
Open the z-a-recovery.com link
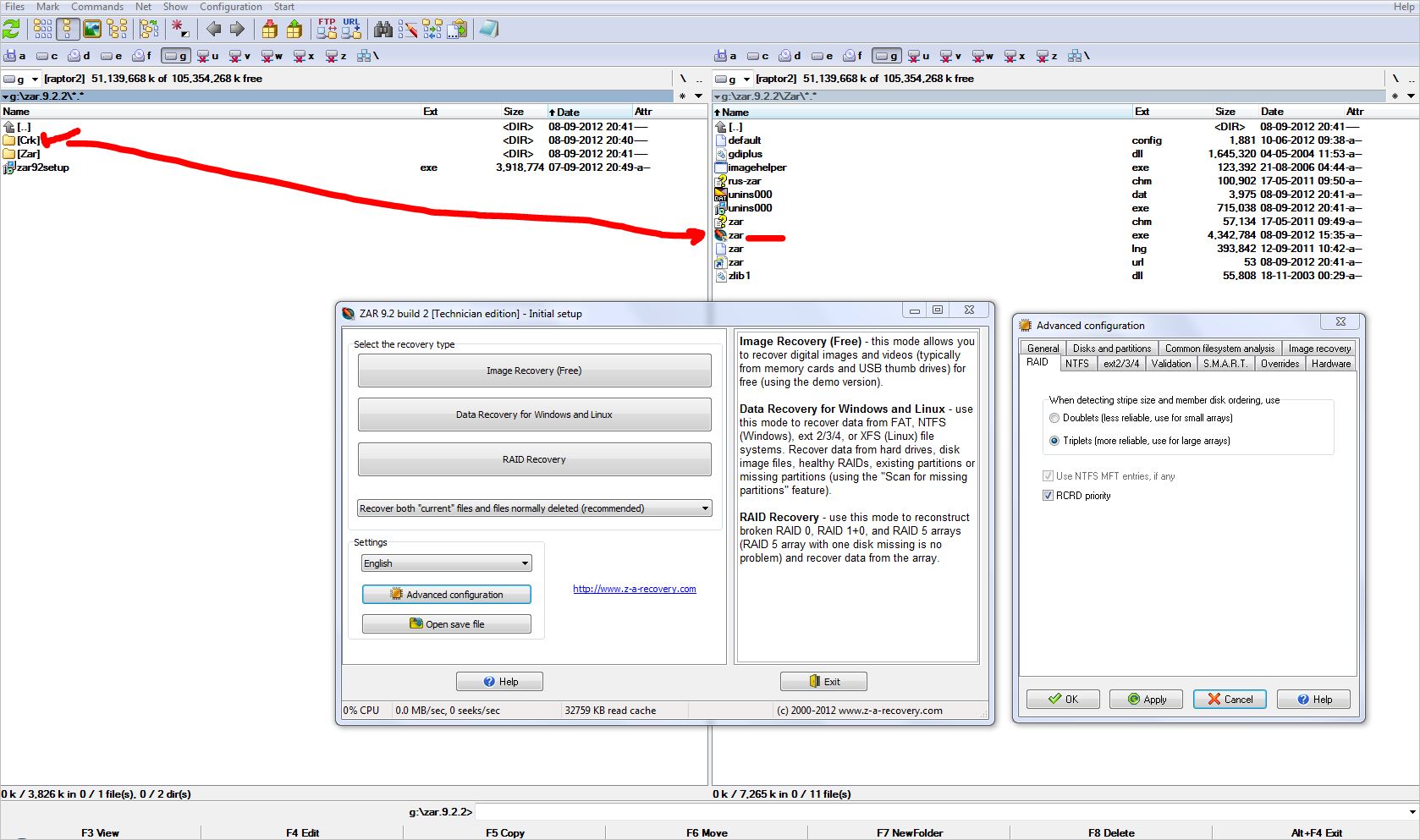[x=635, y=589]
